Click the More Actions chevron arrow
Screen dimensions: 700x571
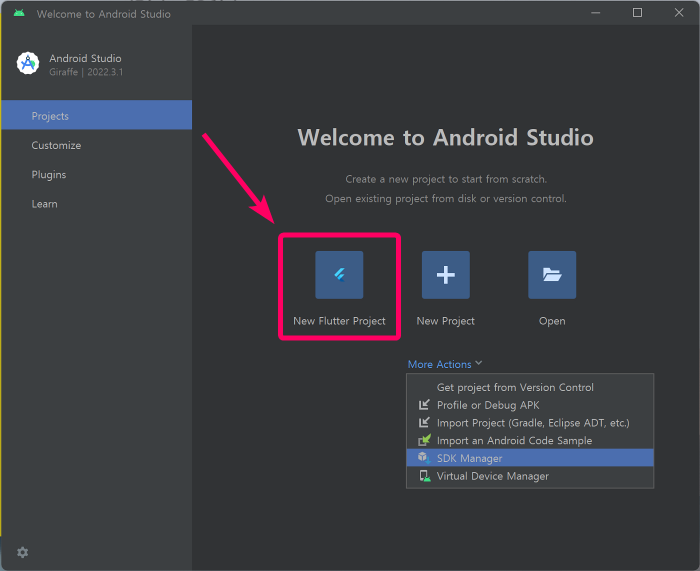(x=479, y=363)
